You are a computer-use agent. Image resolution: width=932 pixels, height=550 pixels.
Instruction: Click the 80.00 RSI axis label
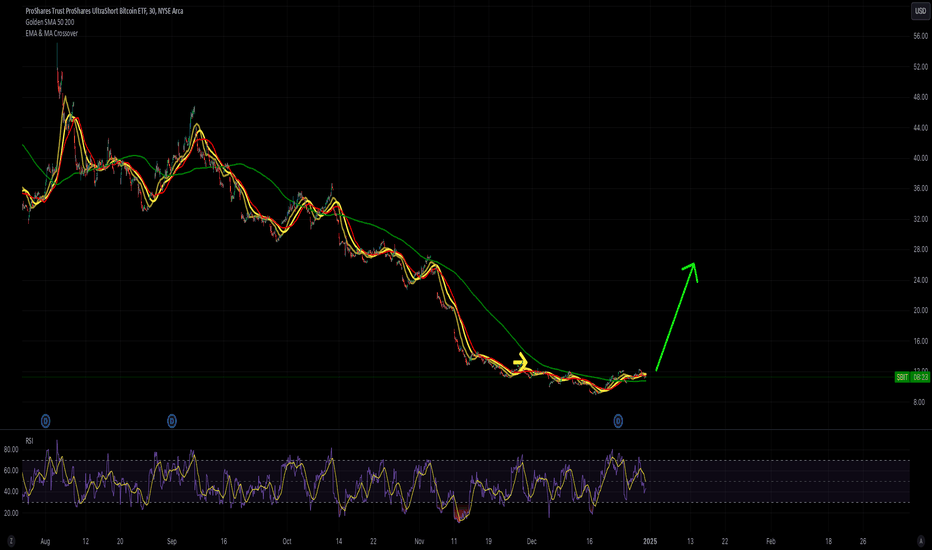tap(11, 450)
